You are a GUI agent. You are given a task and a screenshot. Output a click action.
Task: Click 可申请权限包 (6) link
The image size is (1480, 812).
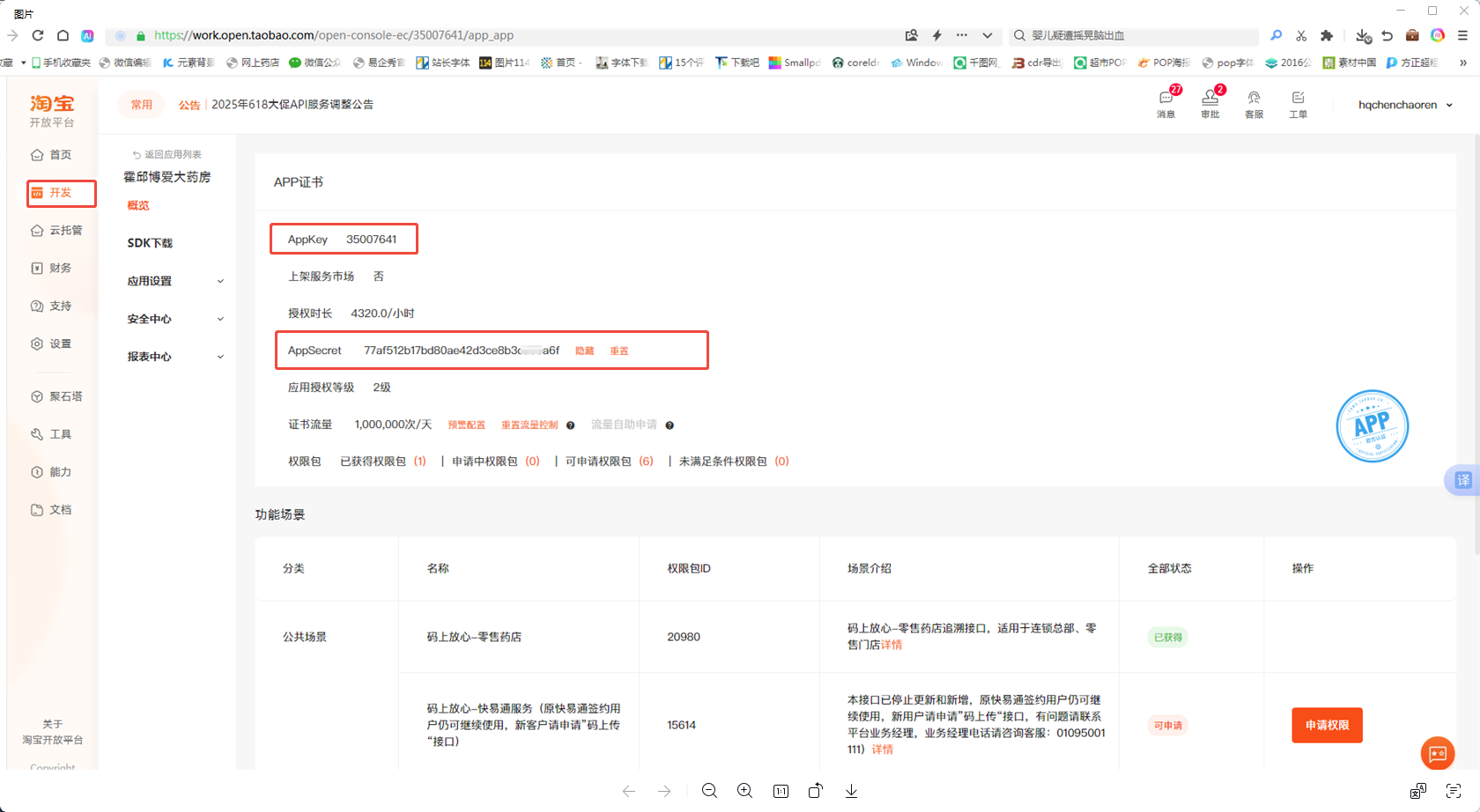(x=610, y=461)
